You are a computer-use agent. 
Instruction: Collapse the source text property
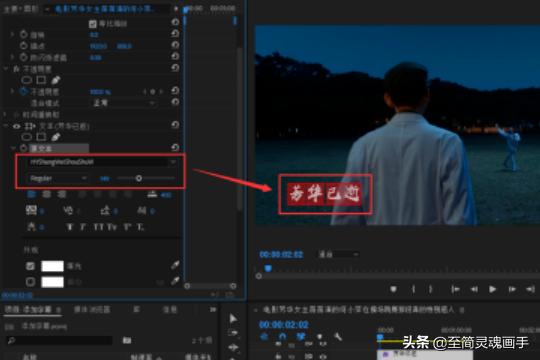pyautogui.click(x=13, y=148)
